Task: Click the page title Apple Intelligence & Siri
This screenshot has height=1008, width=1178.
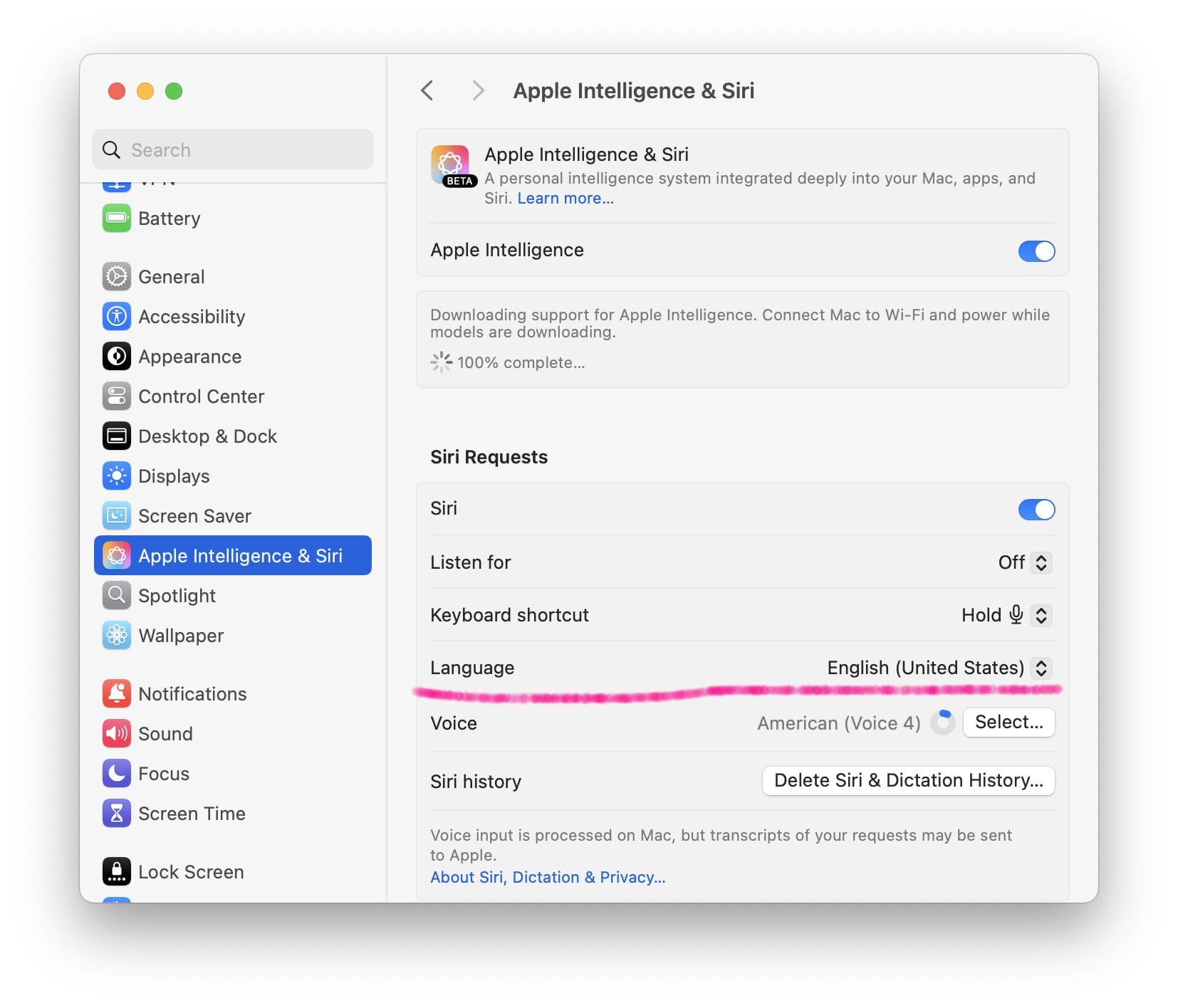Action: click(634, 91)
